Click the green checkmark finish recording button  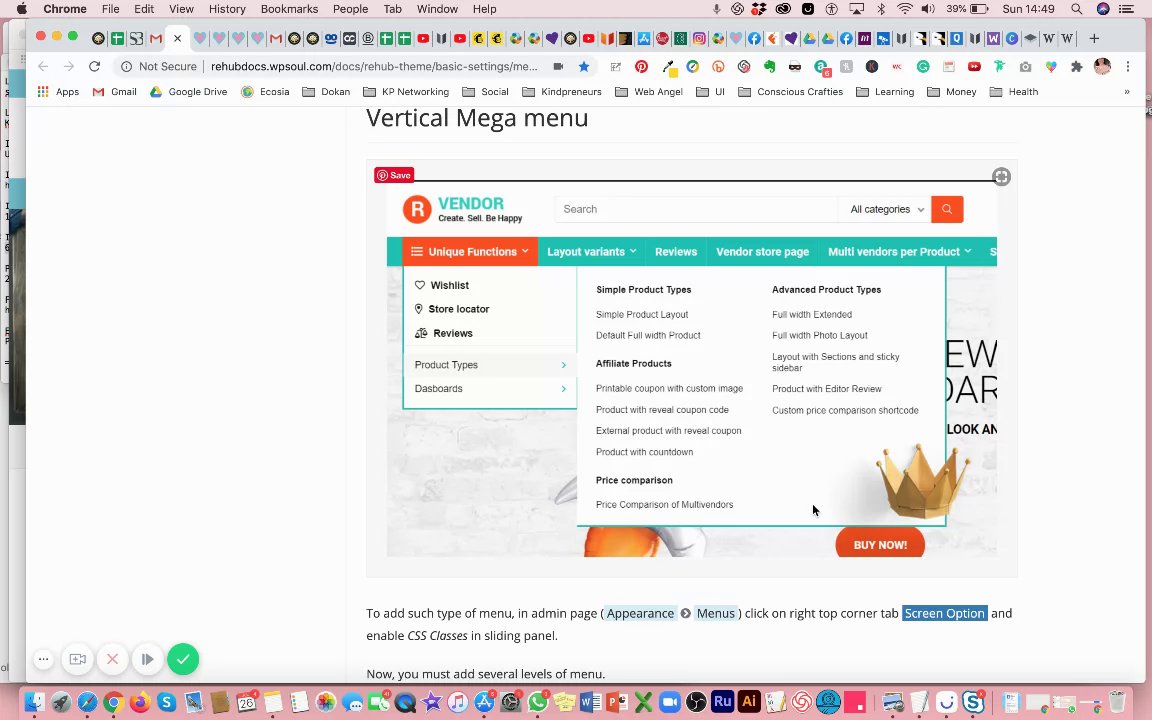[x=183, y=659]
